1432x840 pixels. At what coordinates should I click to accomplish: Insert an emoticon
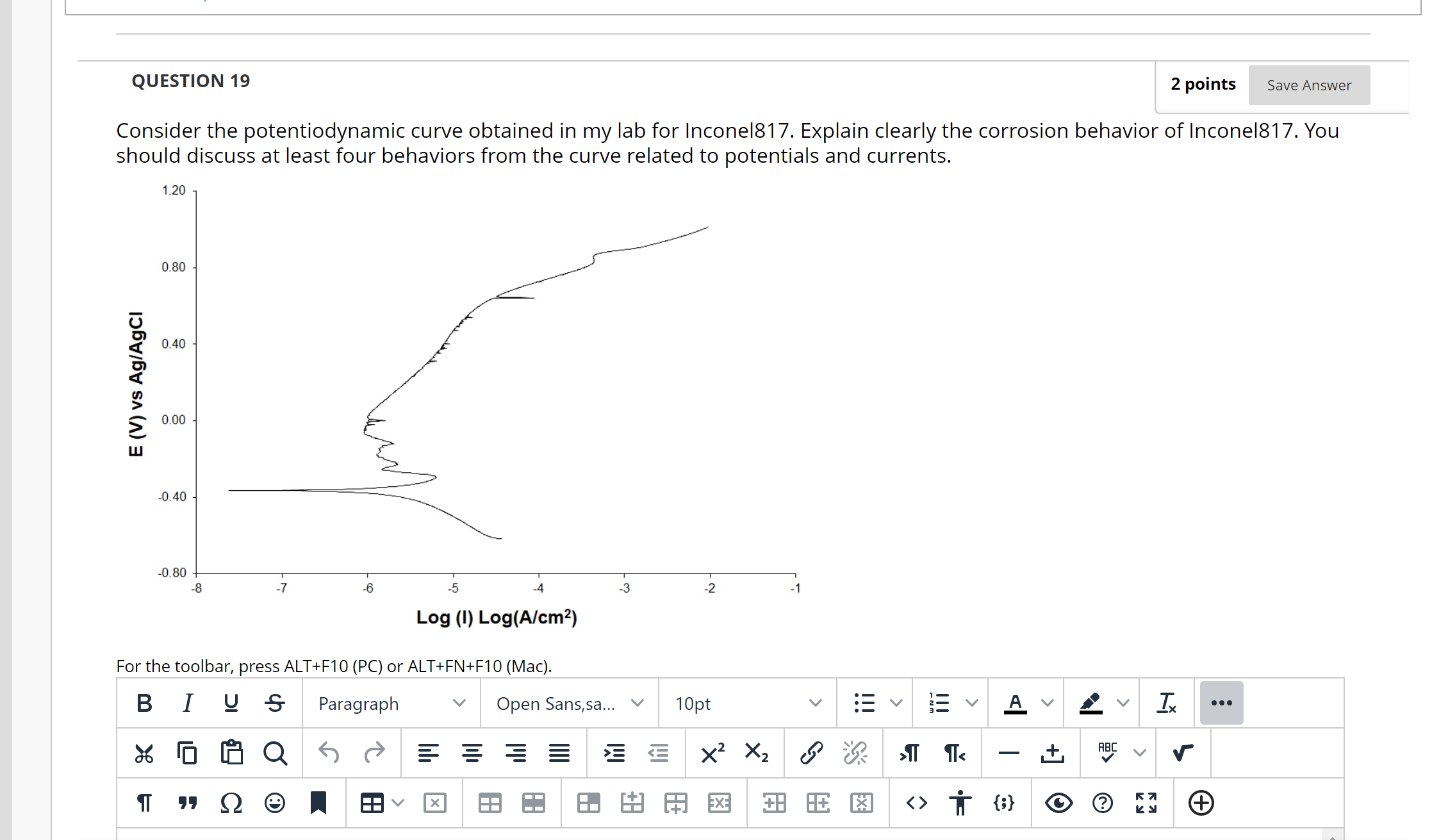(276, 803)
